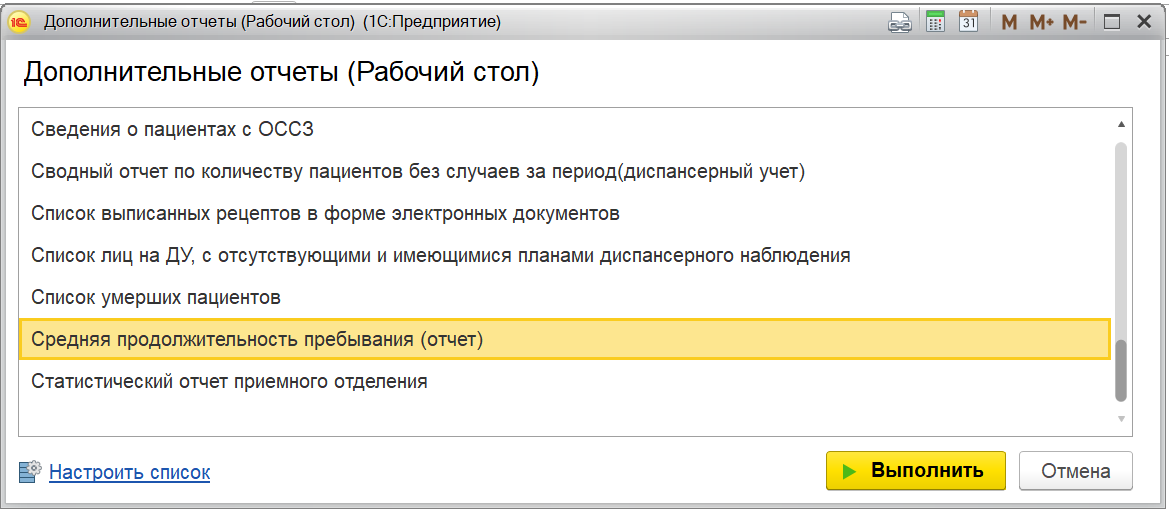Open the calendar icon
The height and width of the screenshot is (513, 1169).
[x=968, y=22]
